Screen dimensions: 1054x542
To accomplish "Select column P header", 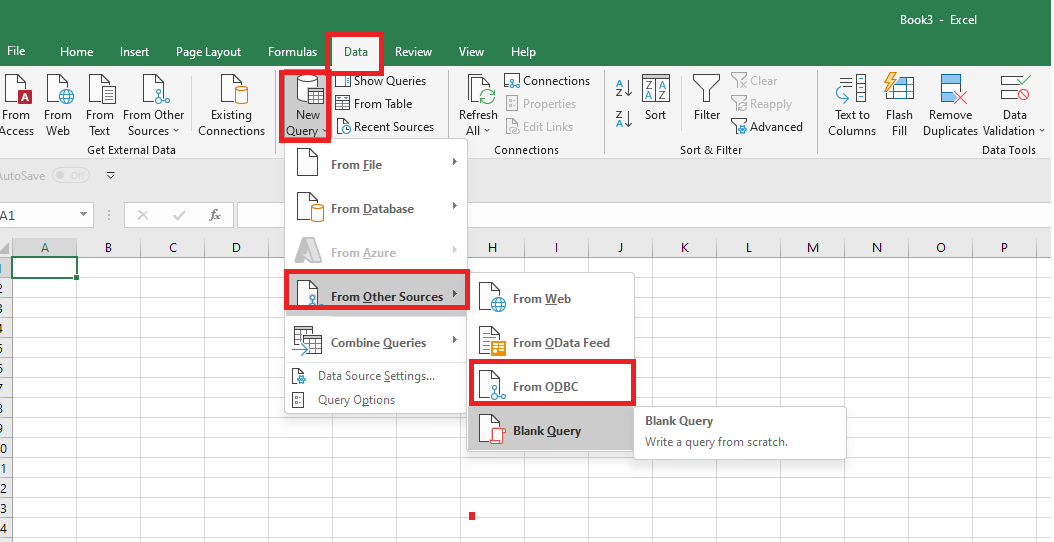I will [x=1004, y=247].
